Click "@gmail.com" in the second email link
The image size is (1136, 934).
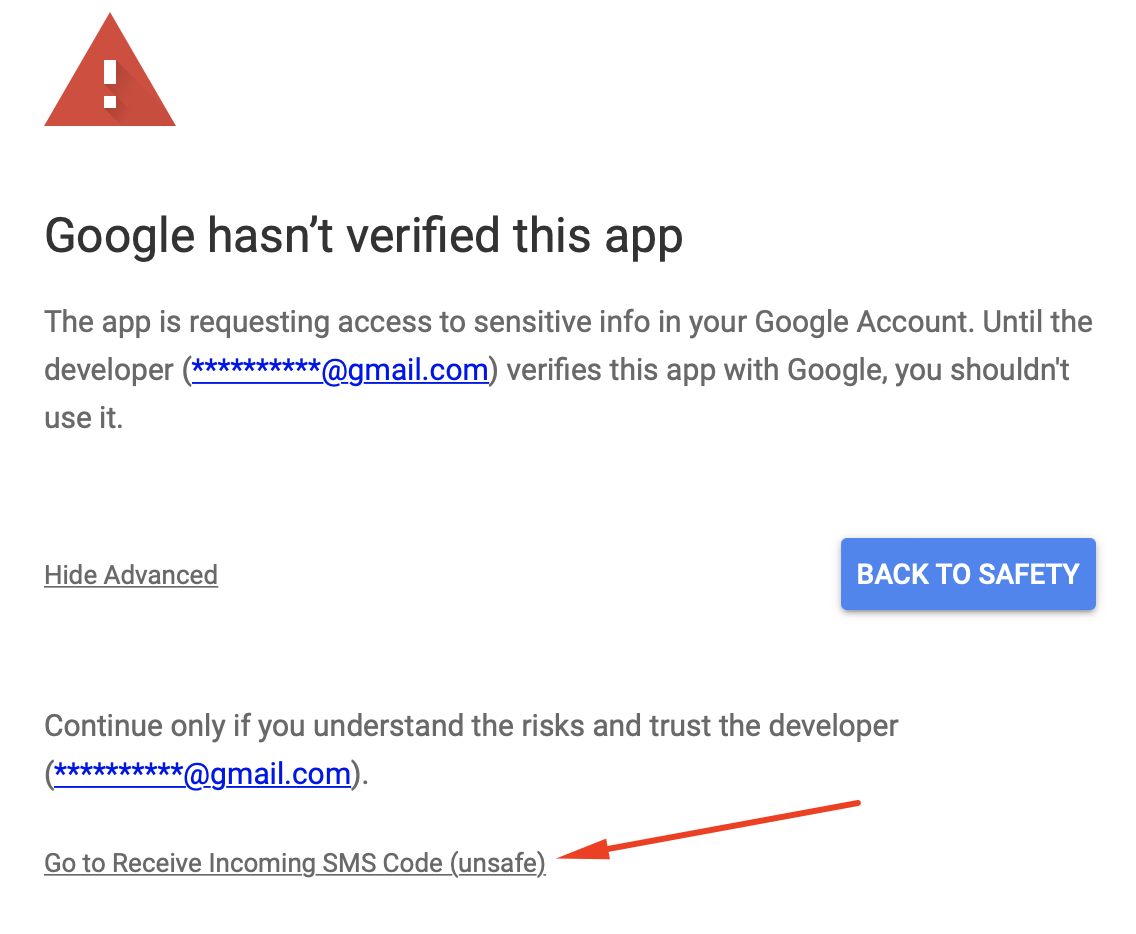[x=267, y=775]
